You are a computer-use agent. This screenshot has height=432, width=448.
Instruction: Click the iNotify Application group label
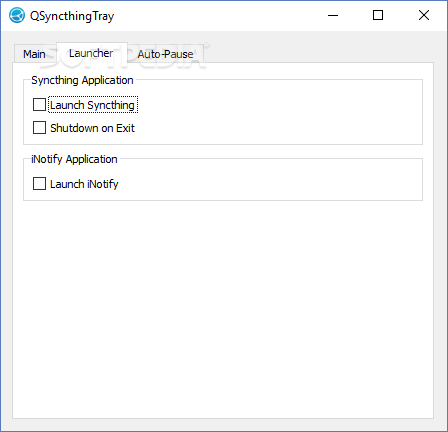tap(74, 159)
